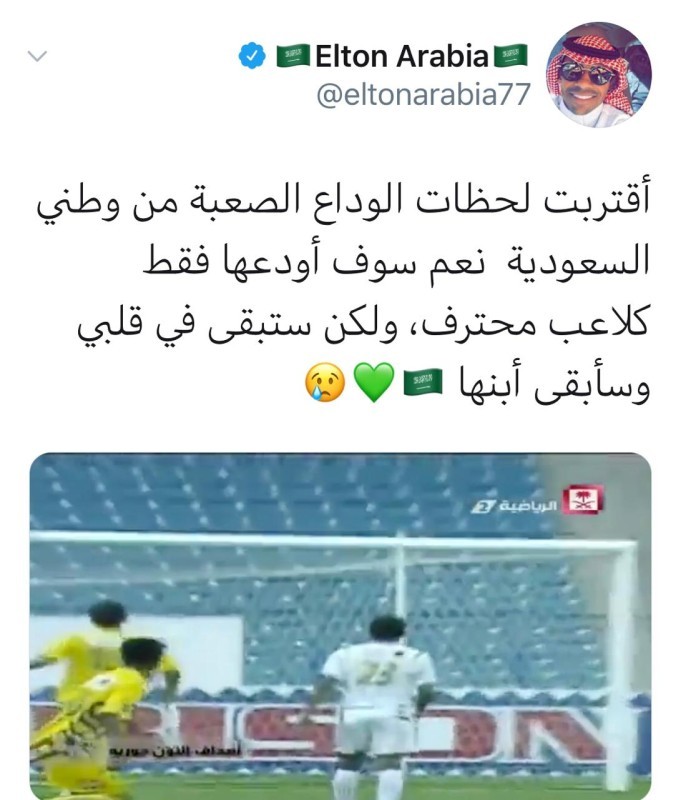Click the green heart emoji
681x800 pixels.
374,383
